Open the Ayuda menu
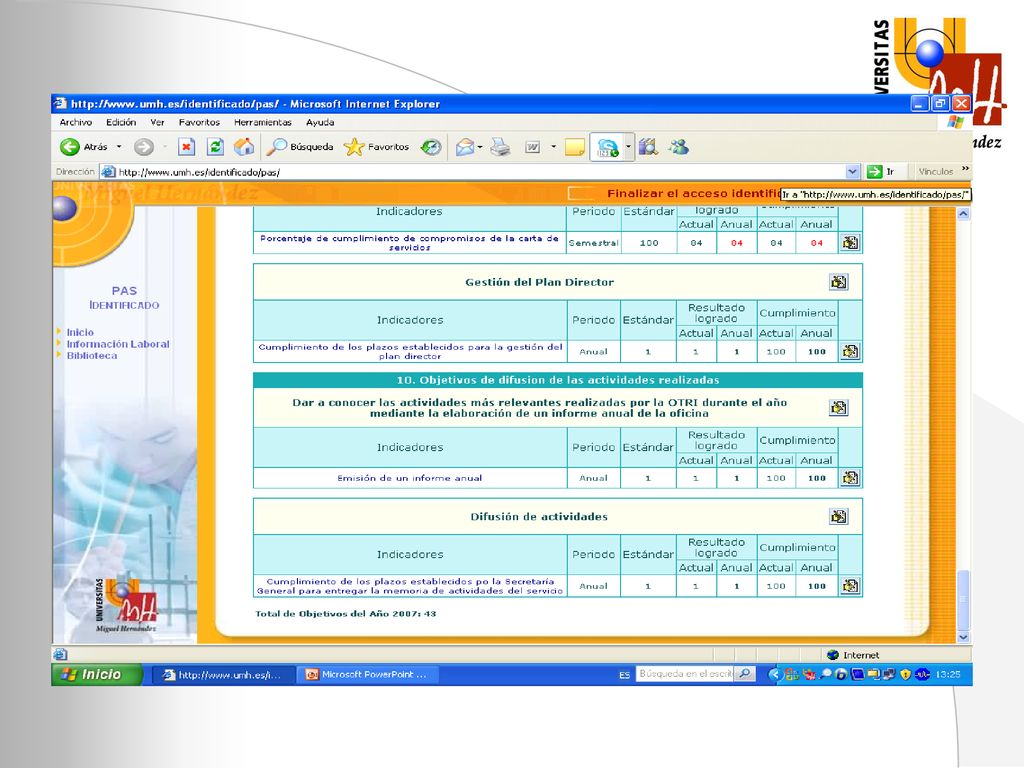1024x768 pixels. click(320, 122)
